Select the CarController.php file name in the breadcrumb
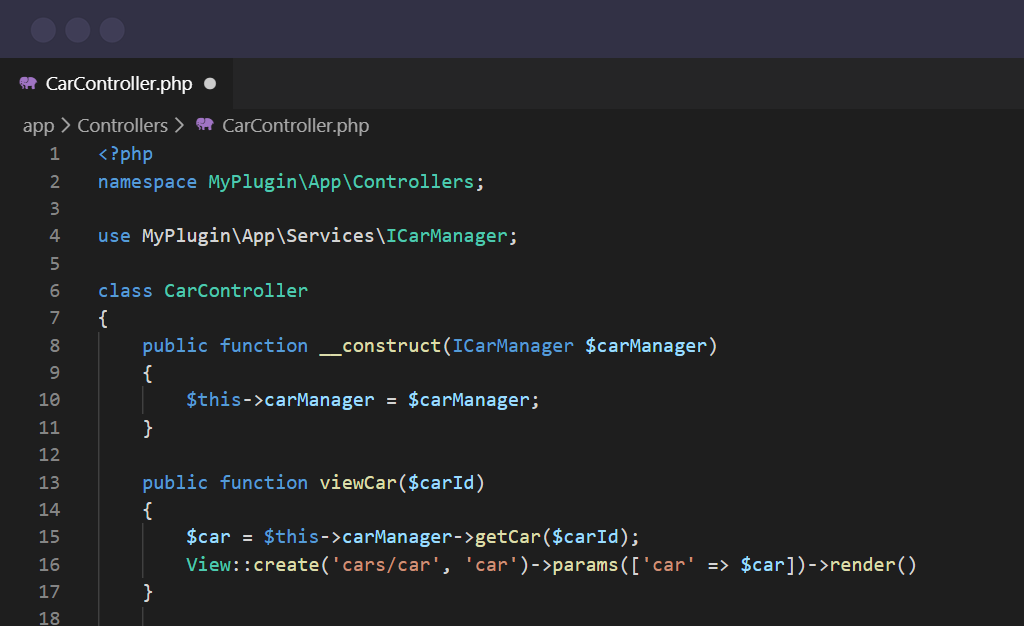 [x=295, y=126]
